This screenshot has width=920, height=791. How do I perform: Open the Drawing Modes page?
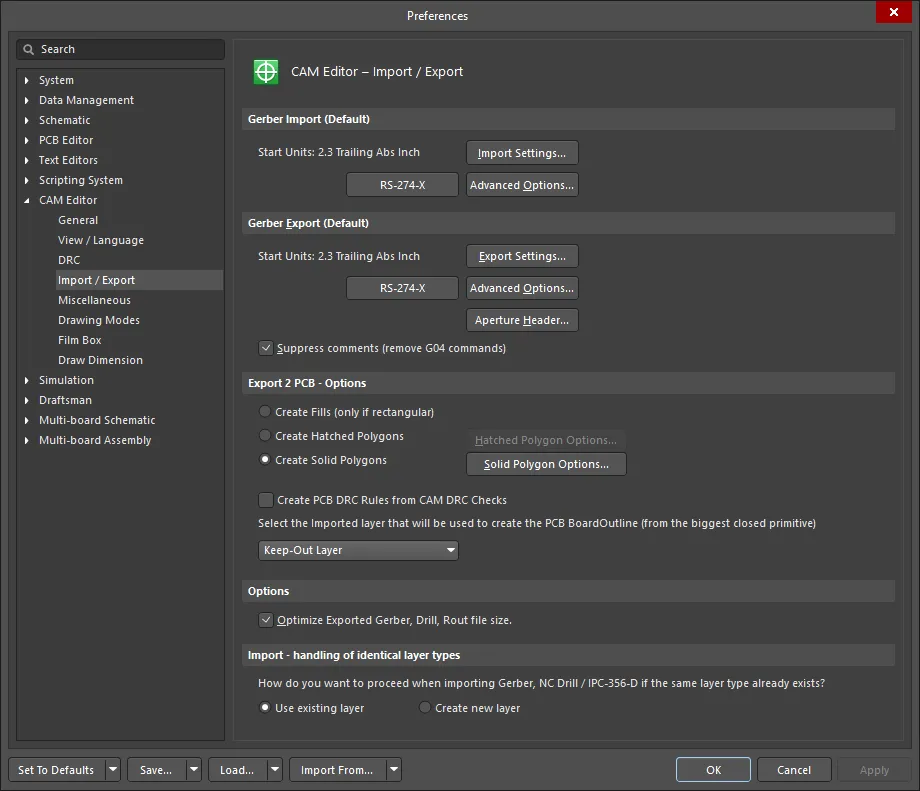pyautogui.click(x=99, y=320)
